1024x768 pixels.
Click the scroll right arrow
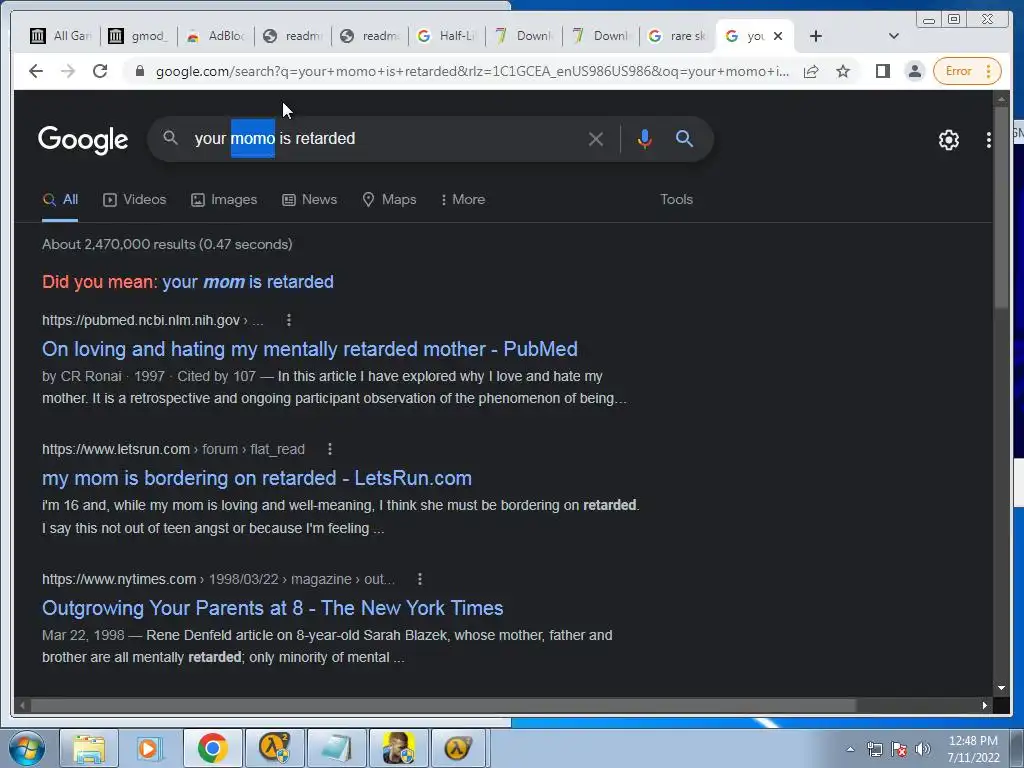[985, 705]
